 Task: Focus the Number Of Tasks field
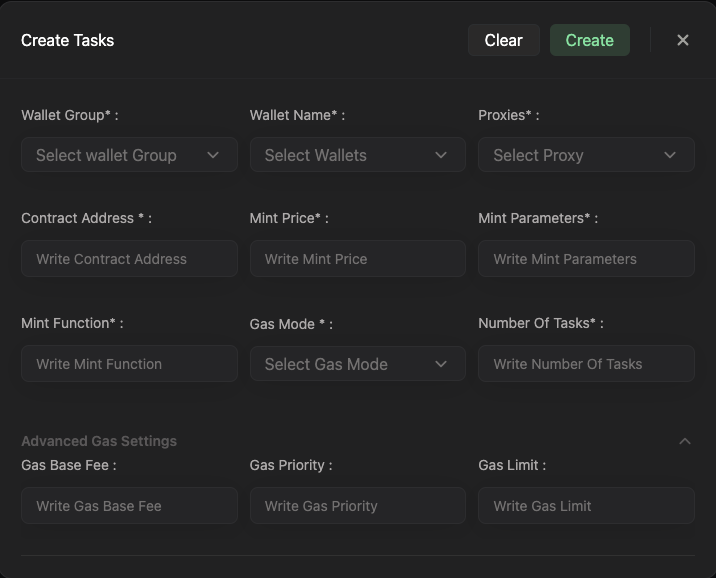click(586, 364)
